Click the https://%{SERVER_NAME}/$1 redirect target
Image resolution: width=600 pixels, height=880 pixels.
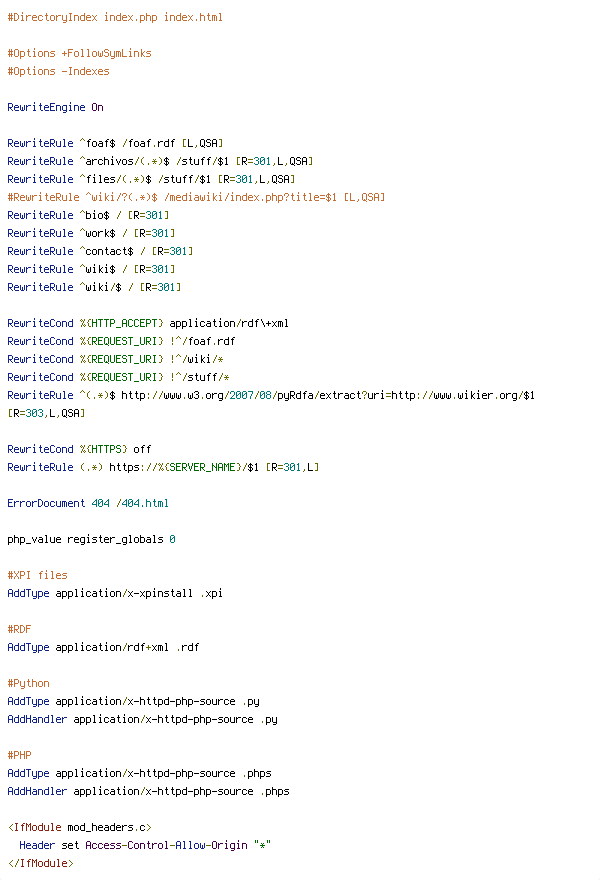(184, 467)
